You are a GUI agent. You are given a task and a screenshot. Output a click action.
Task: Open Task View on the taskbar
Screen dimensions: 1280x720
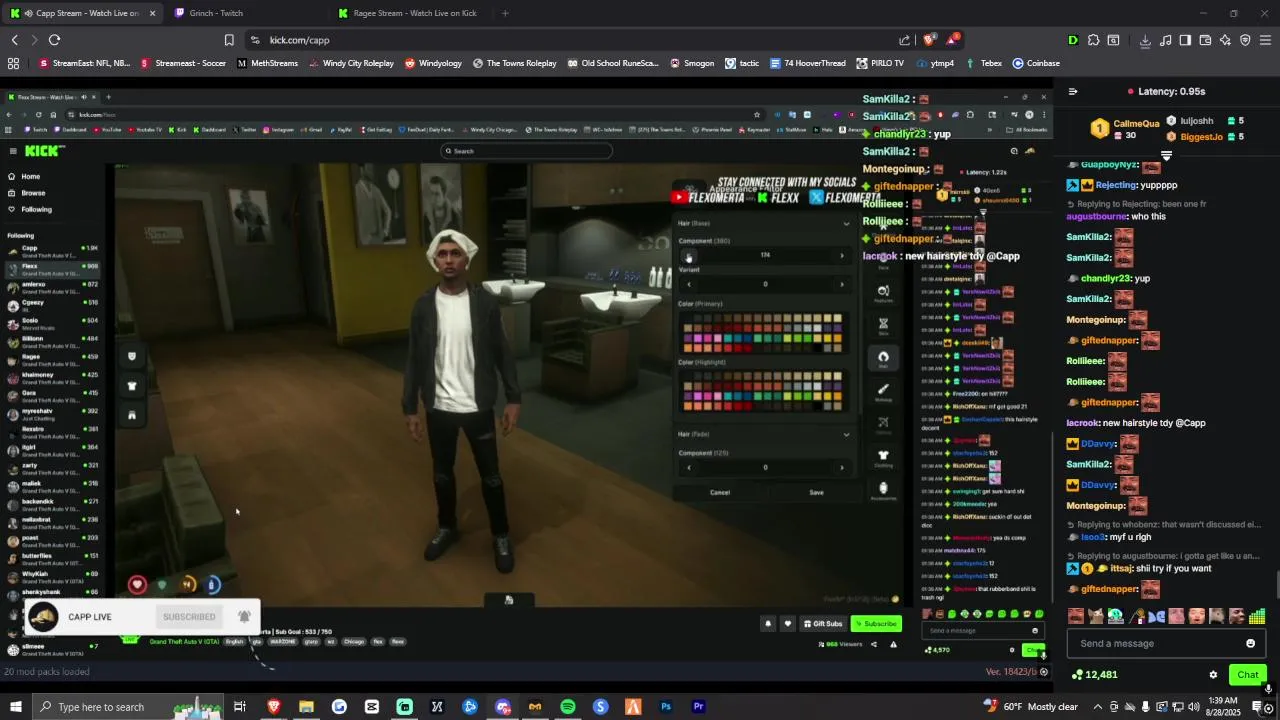(240, 707)
